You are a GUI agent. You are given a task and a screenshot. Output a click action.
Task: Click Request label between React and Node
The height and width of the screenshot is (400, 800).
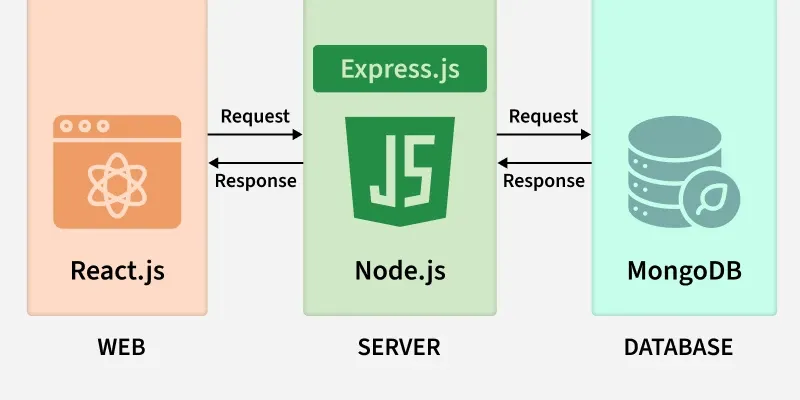[x=255, y=117]
